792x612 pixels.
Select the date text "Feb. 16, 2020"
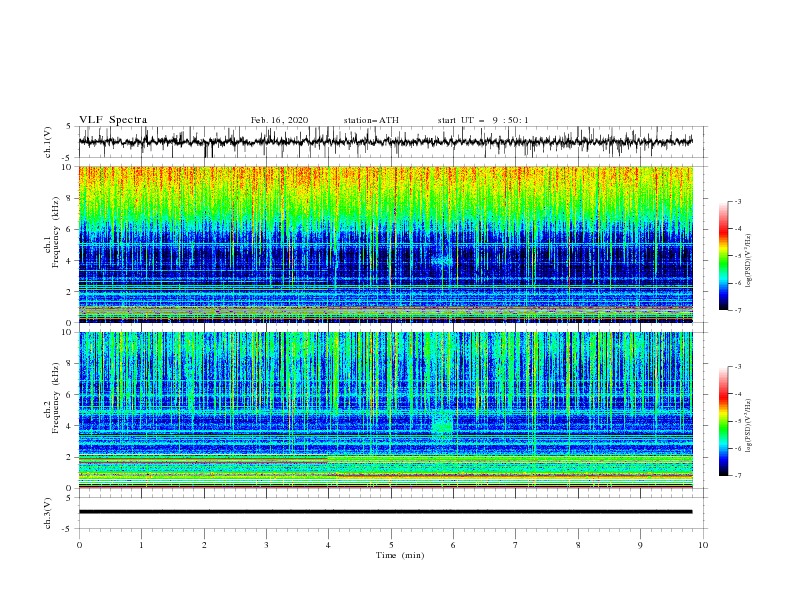tap(279, 120)
